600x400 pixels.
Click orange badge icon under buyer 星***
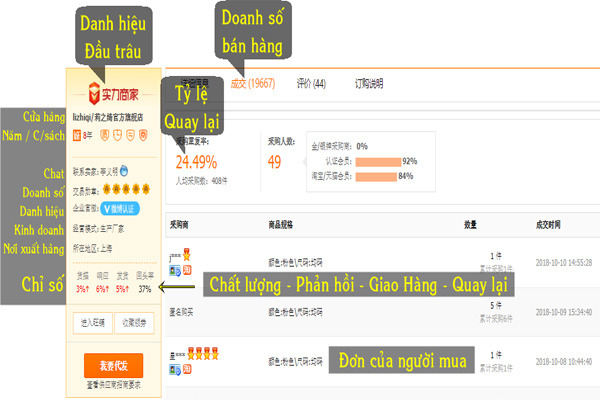click(x=187, y=369)
